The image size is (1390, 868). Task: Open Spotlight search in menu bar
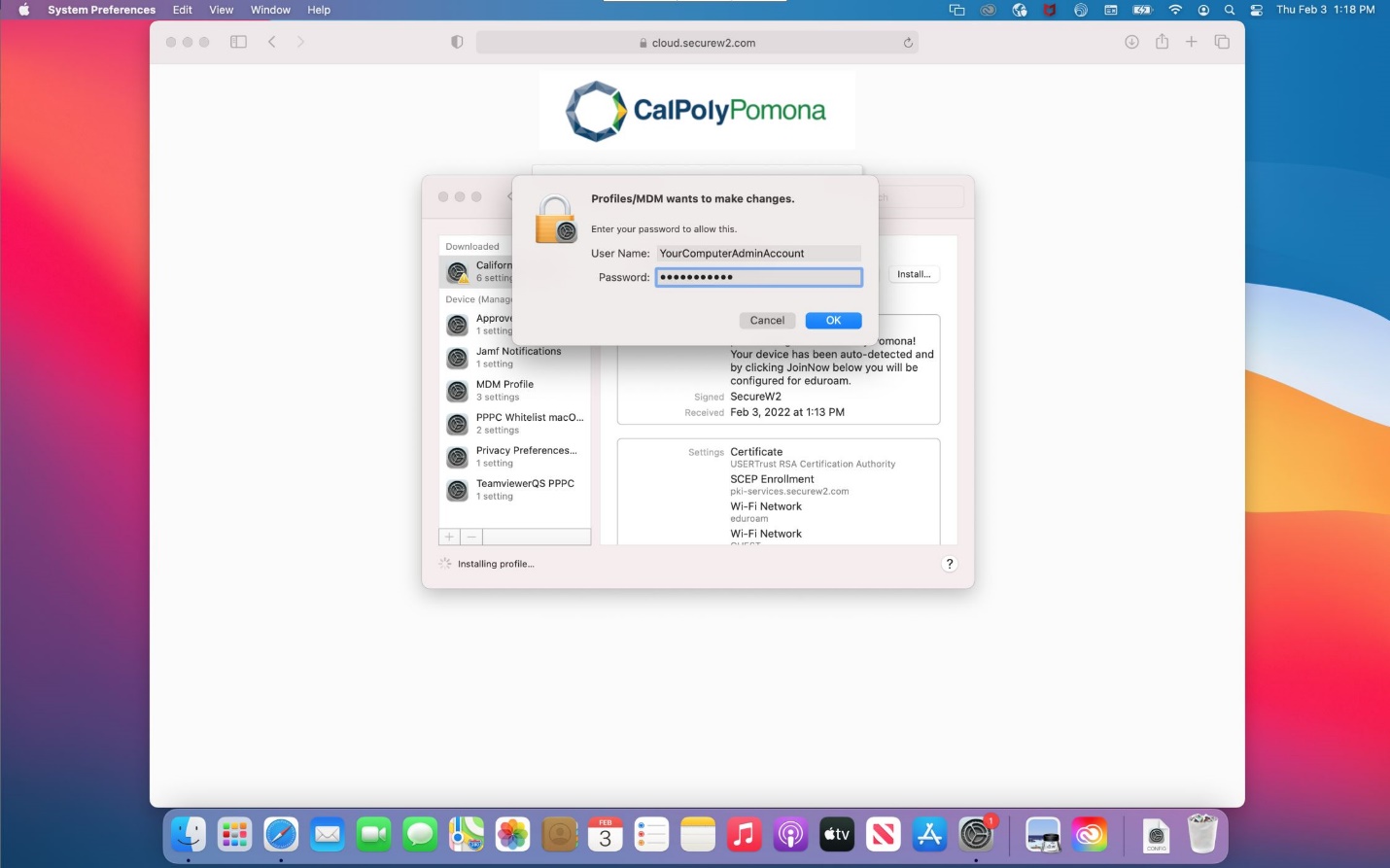(x=1230, y=10)
